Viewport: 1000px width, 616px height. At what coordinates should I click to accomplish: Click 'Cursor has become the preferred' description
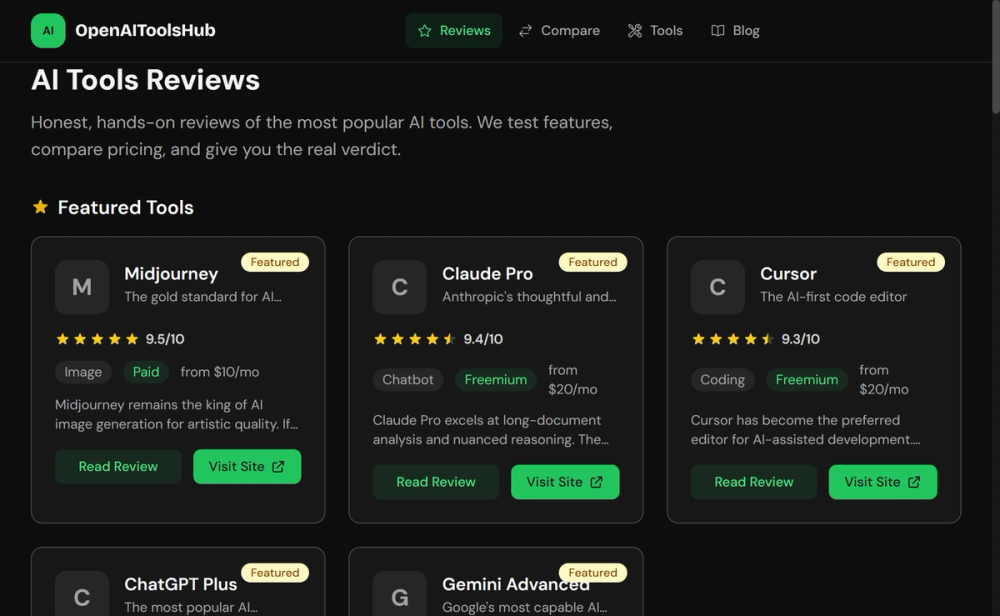[805, 429]
